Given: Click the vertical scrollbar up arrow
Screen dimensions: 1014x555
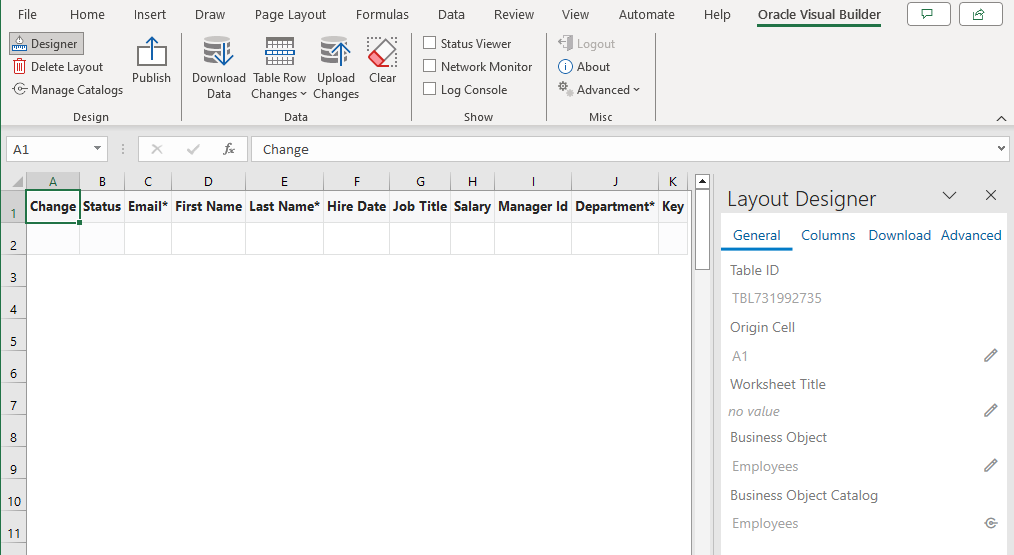Looking at the screenshot, I should pos(702,181).
